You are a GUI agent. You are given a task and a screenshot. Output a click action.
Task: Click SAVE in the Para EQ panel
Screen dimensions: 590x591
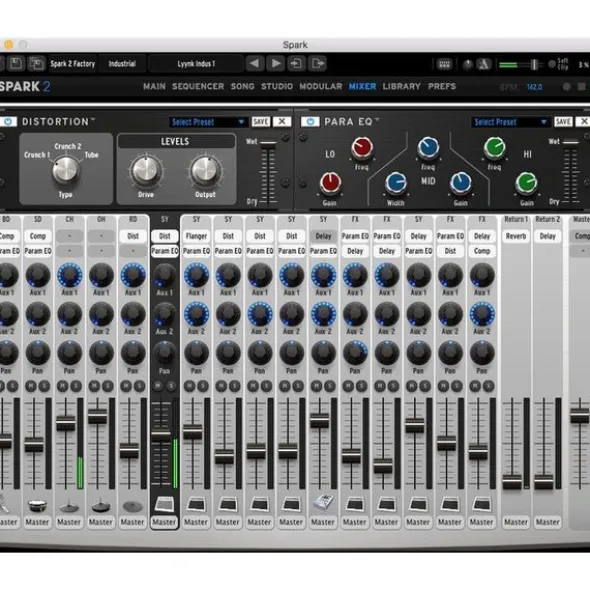[563, 121]
